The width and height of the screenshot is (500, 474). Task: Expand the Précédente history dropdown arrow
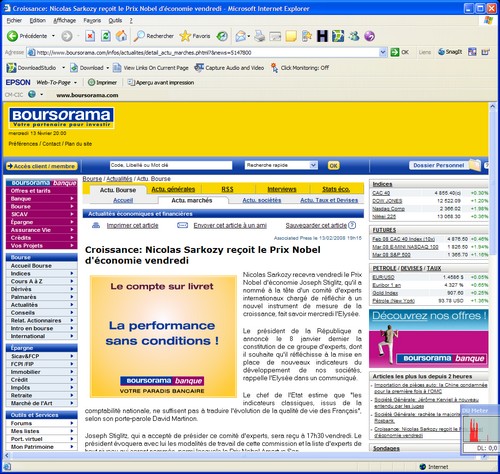pos(53,36)
